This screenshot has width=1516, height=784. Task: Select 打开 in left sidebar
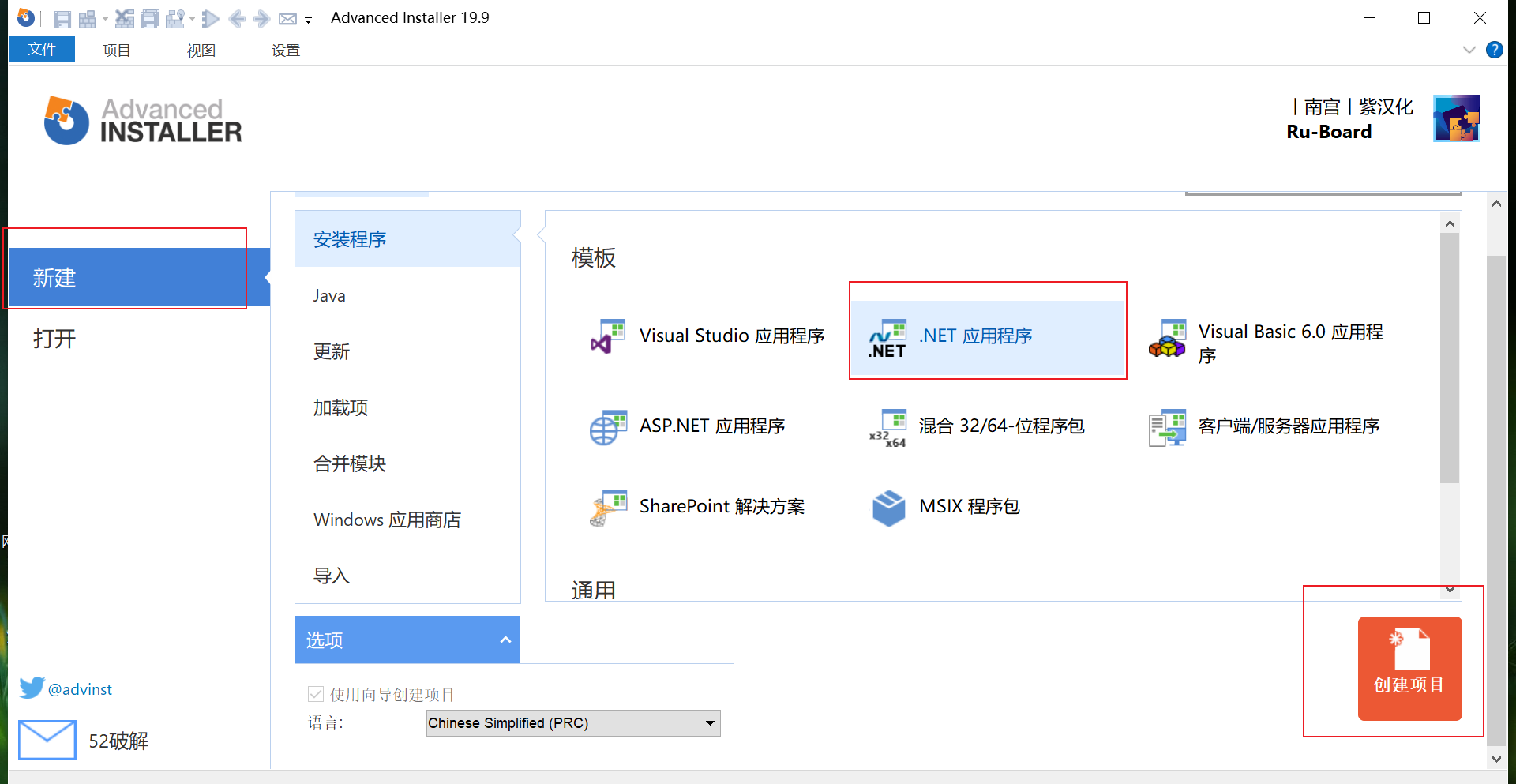click(x=54, y=339)
